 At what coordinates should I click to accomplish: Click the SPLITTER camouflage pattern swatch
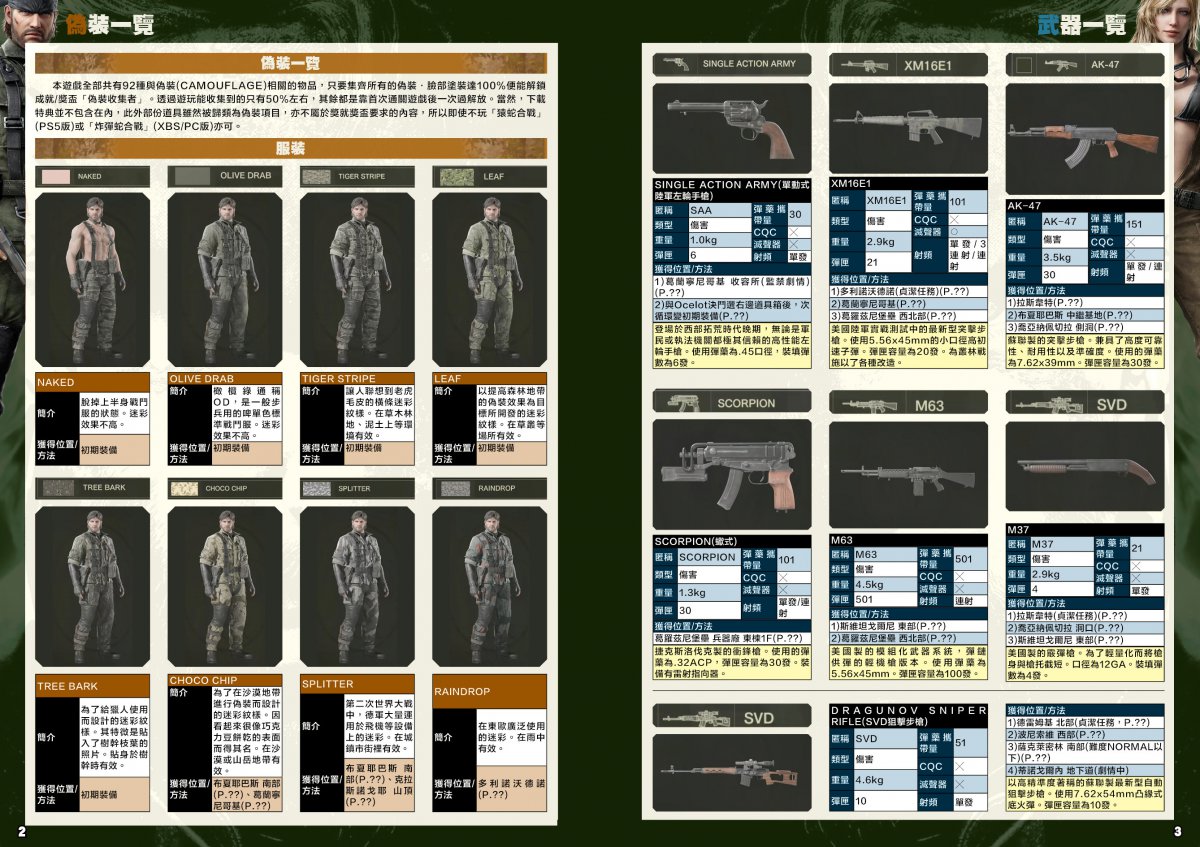coord(316,489)
